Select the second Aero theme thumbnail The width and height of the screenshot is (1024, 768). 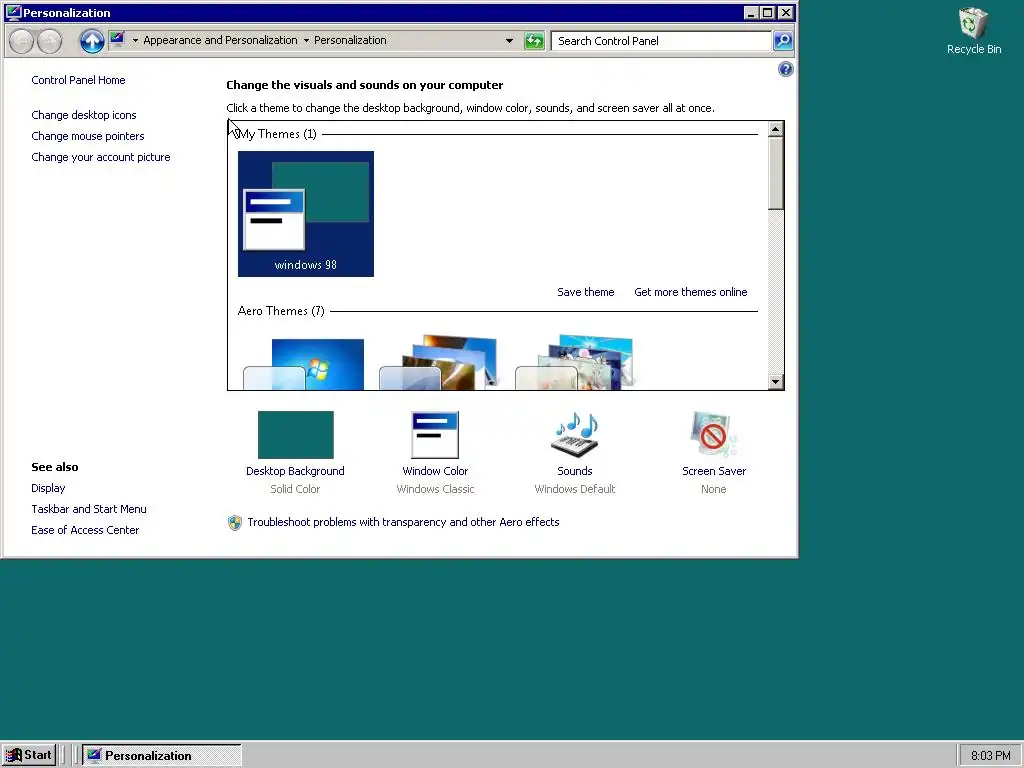coord(439,362)
